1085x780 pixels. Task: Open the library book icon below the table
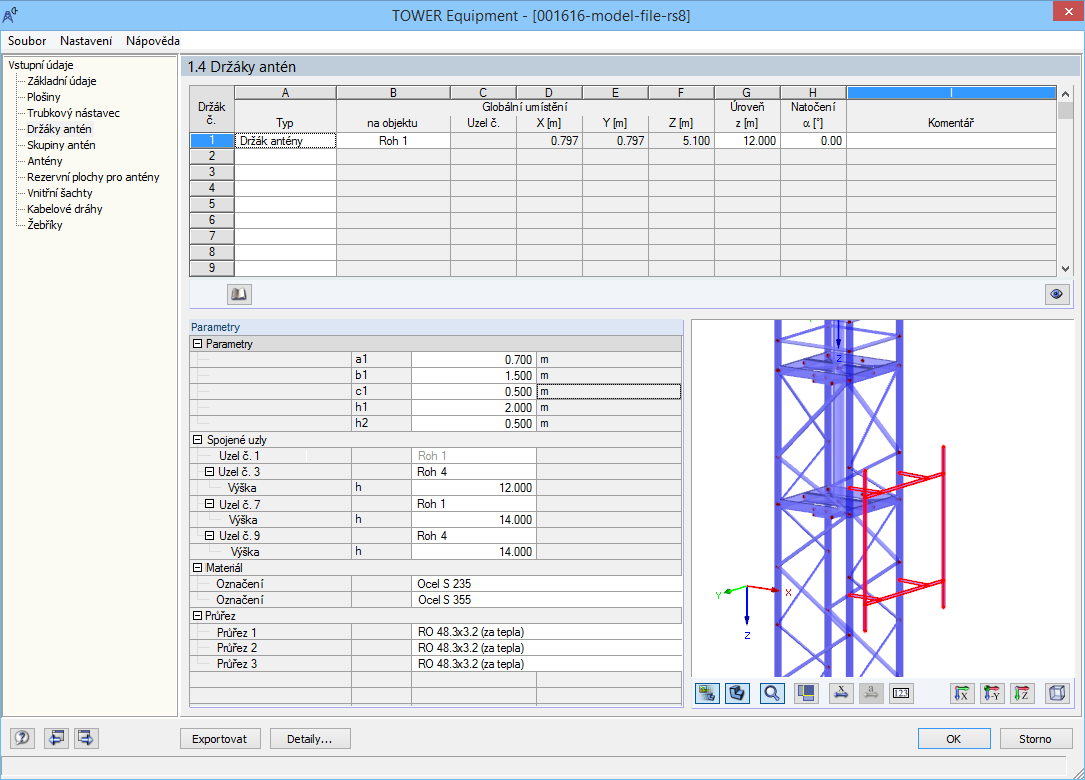point(239,294)
